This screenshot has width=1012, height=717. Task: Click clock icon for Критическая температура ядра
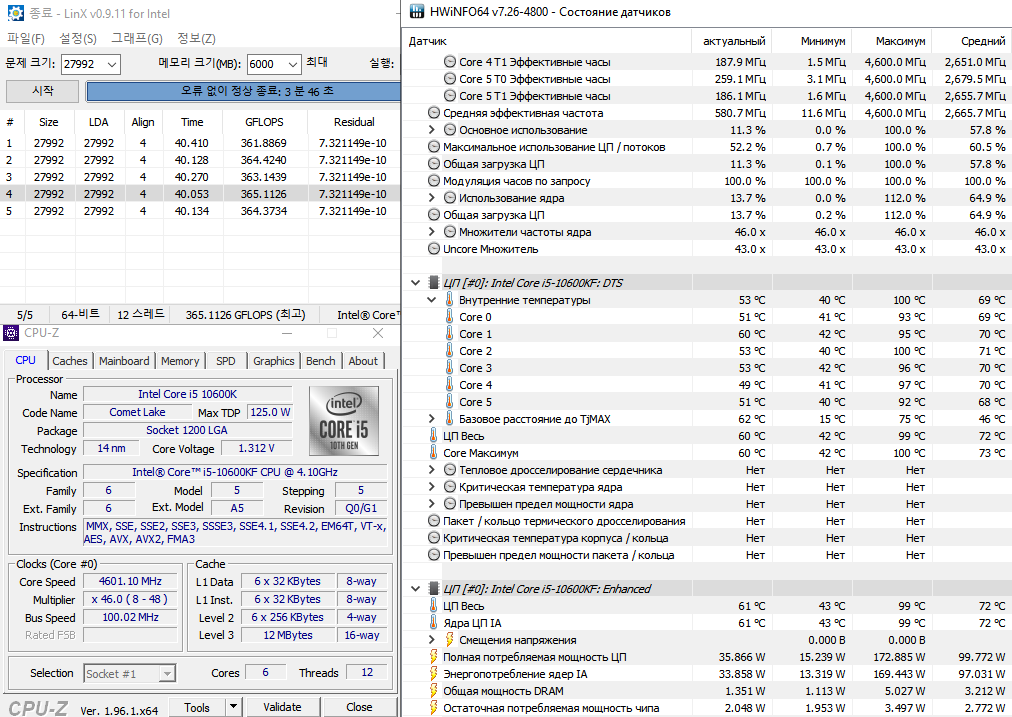coord(450,487)
